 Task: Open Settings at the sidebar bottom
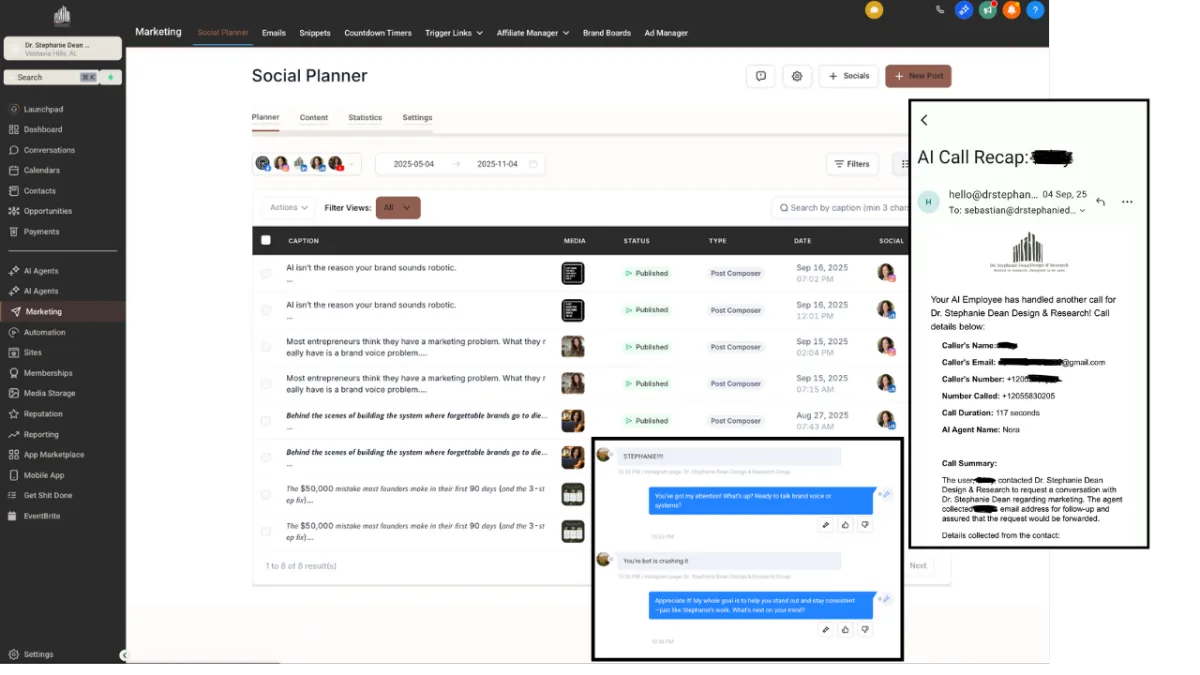(x=38, y=654)
